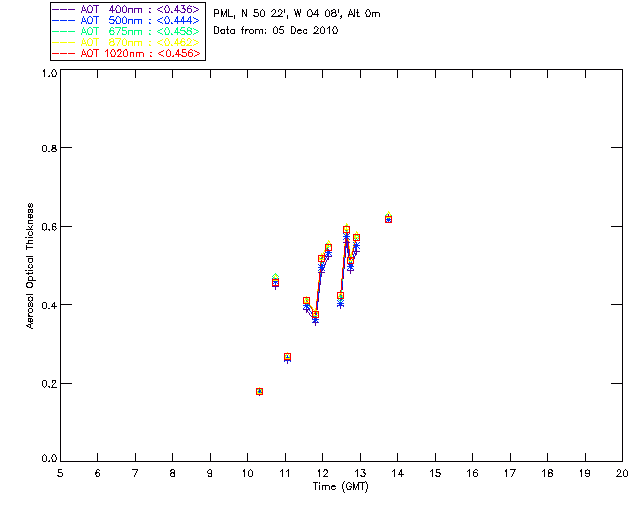Click the y-axis tick label 0.8

[x=49, y=148]
